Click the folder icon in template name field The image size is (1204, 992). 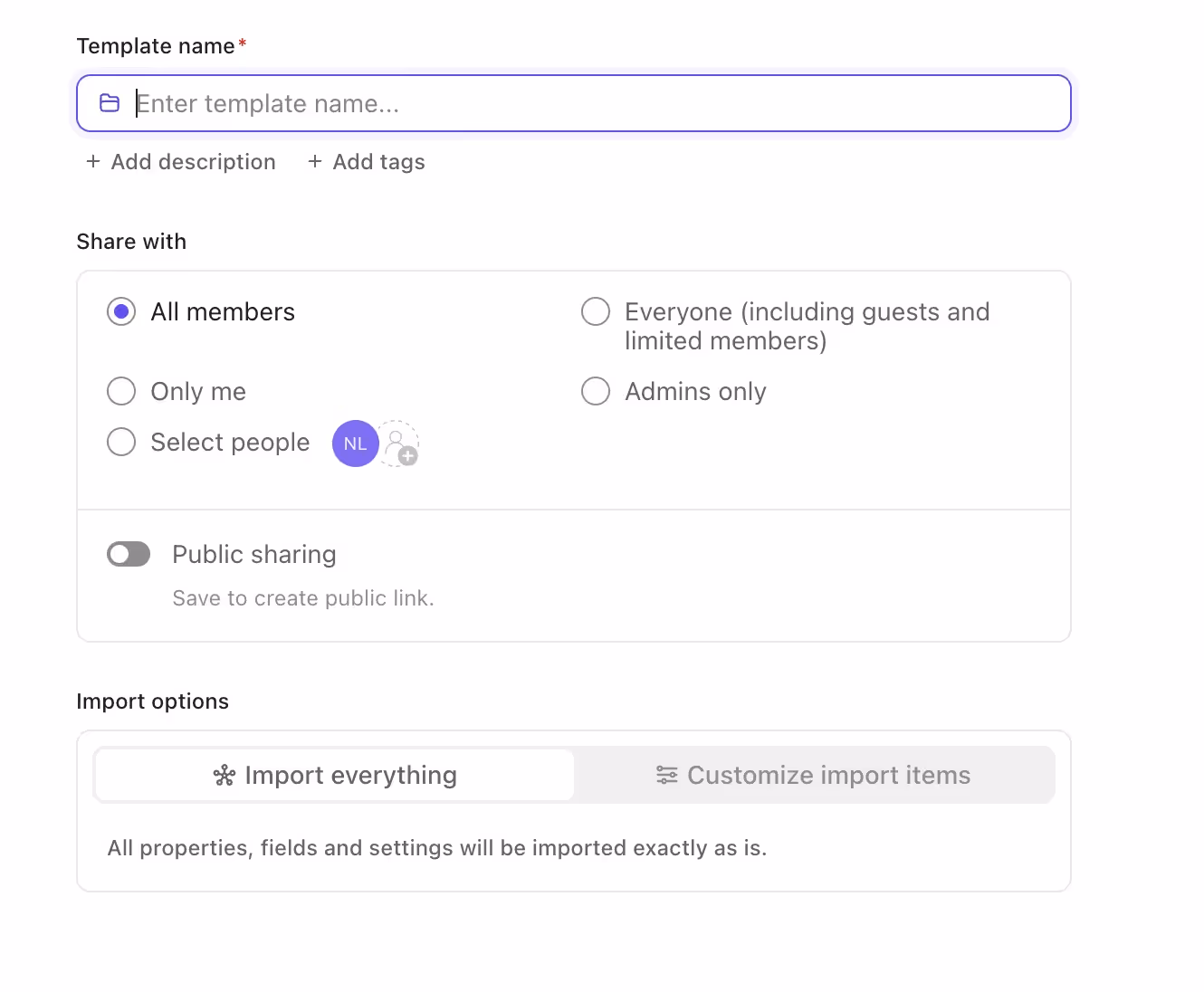click(x=110, y=103)
